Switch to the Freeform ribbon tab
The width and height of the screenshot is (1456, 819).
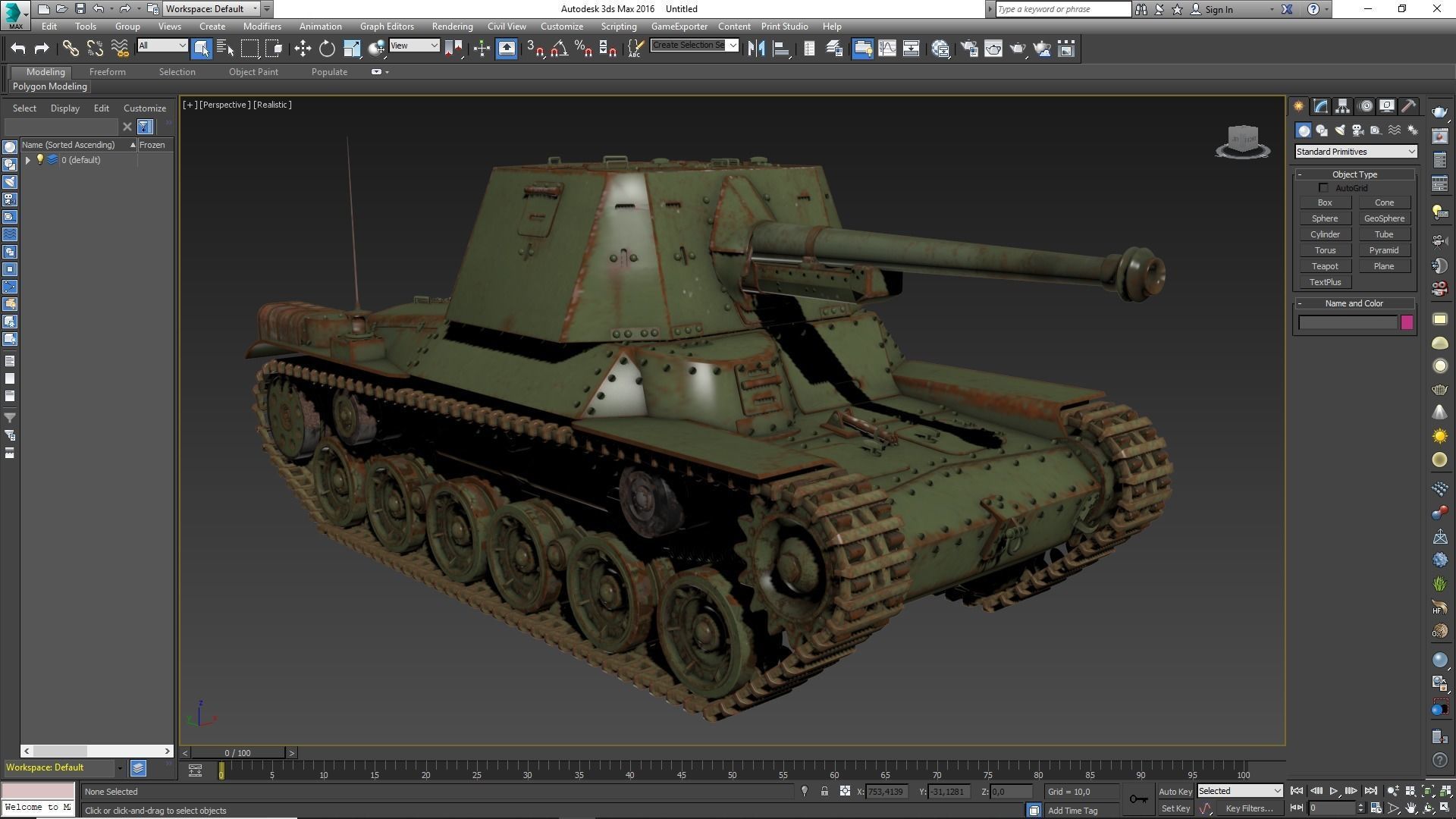[107, 72]
